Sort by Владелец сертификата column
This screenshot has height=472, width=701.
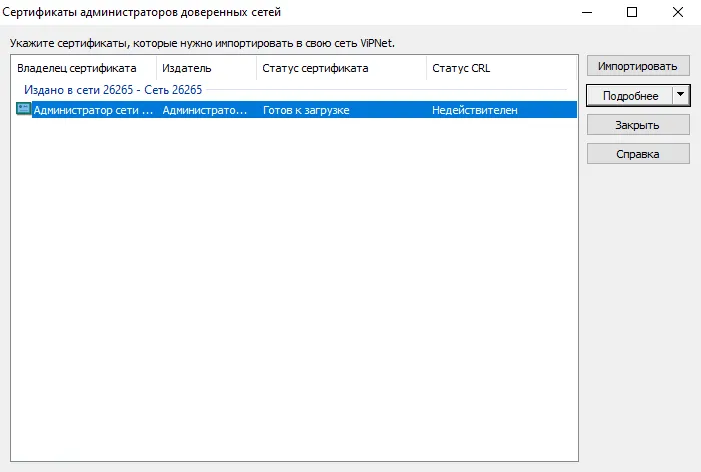pyautogui.click(x=84, y=68)
